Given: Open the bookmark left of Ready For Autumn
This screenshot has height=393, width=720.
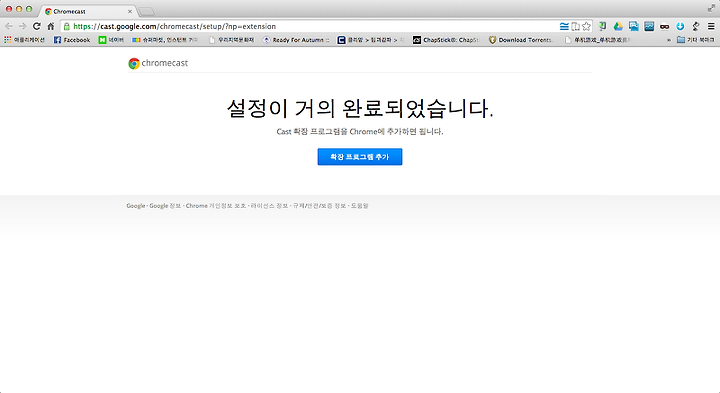Looking at the screenshot, I should click(231, 40).
